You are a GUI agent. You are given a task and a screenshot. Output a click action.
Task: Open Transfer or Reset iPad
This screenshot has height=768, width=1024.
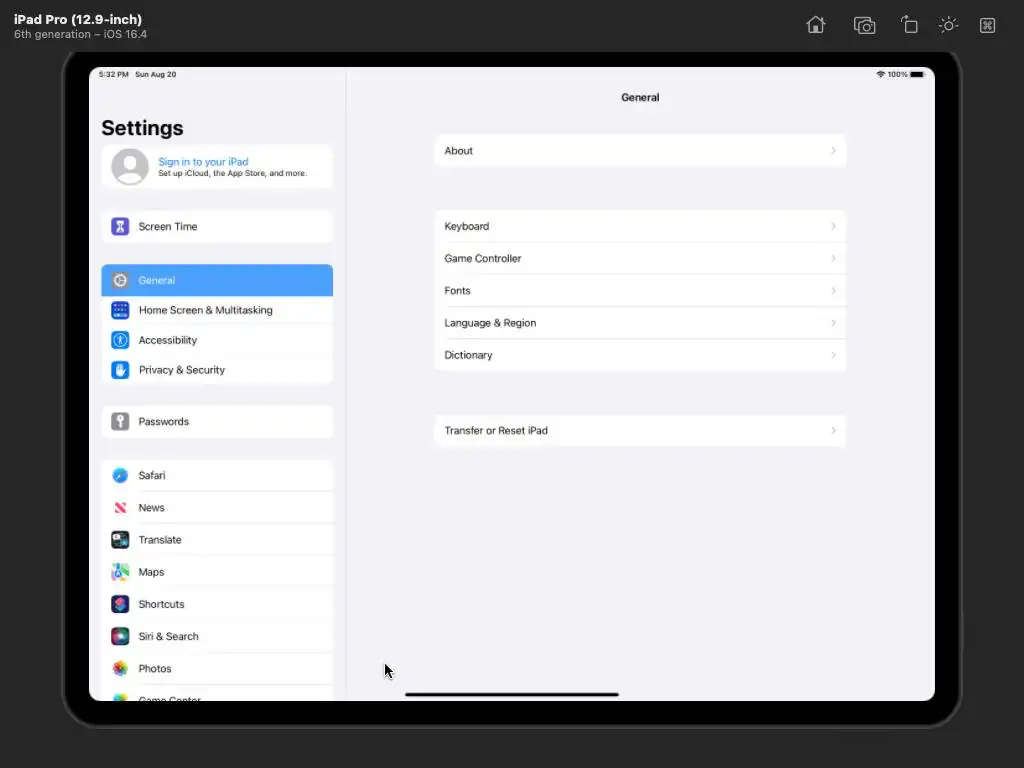(640, 431)
